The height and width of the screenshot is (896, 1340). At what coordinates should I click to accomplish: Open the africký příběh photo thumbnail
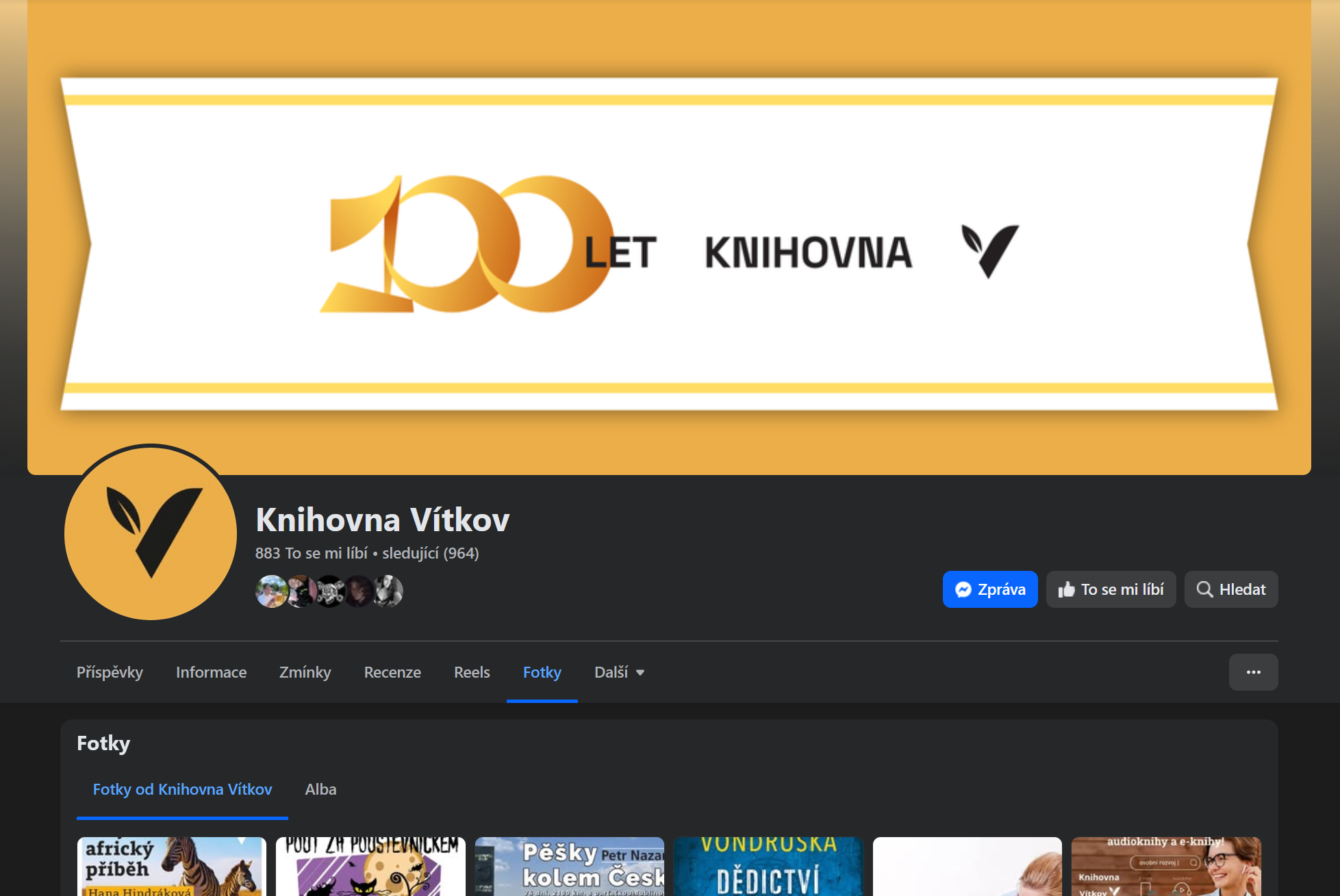pyautogui.click(x=171, y=867)
